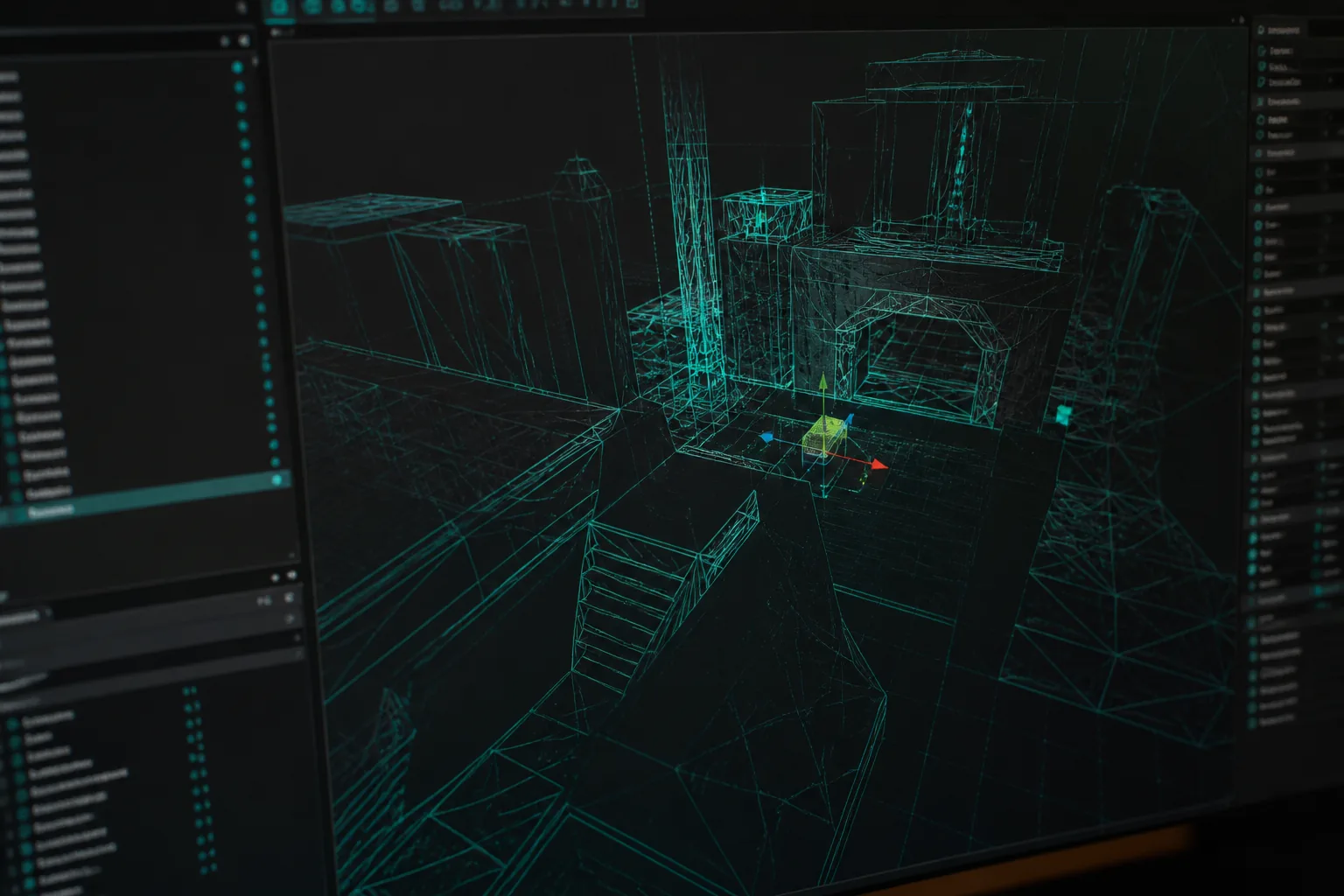
Task: Click the active underlined first icon in the top toolbar
Action: [x=279, y=9]
